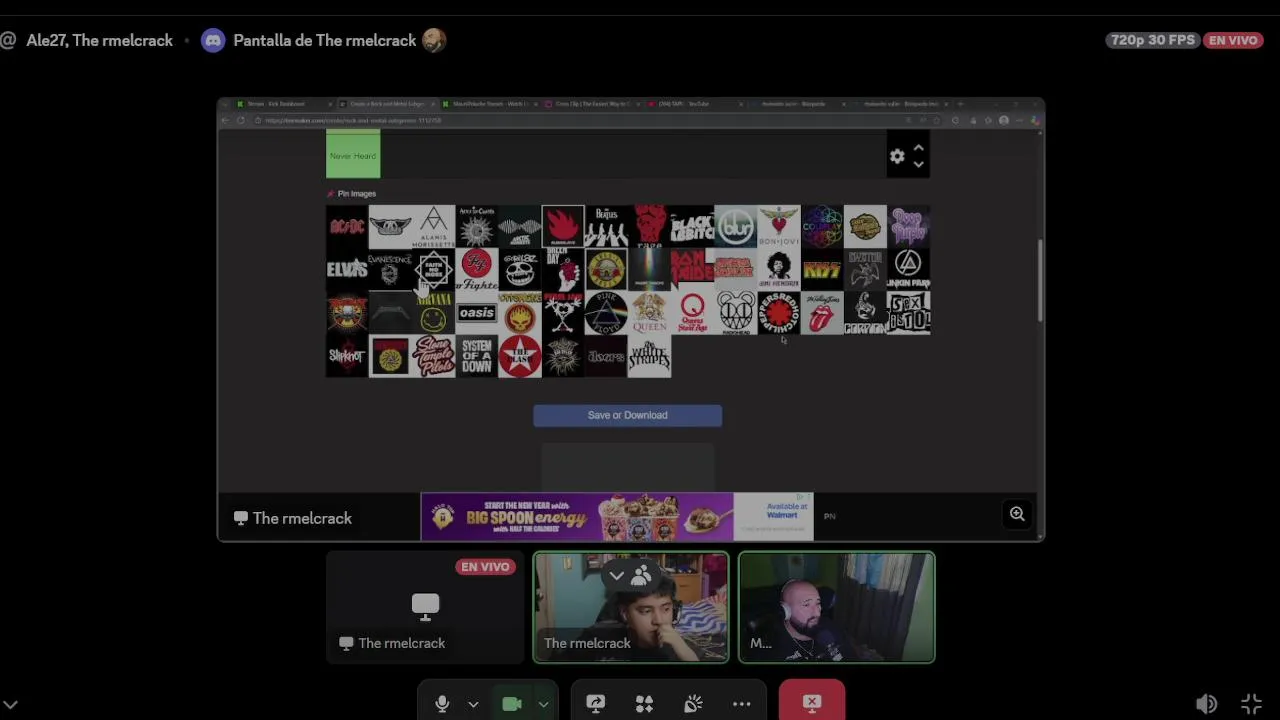Pick the Elvis logo
This screenshot has height=720, width=1280.
347,270
